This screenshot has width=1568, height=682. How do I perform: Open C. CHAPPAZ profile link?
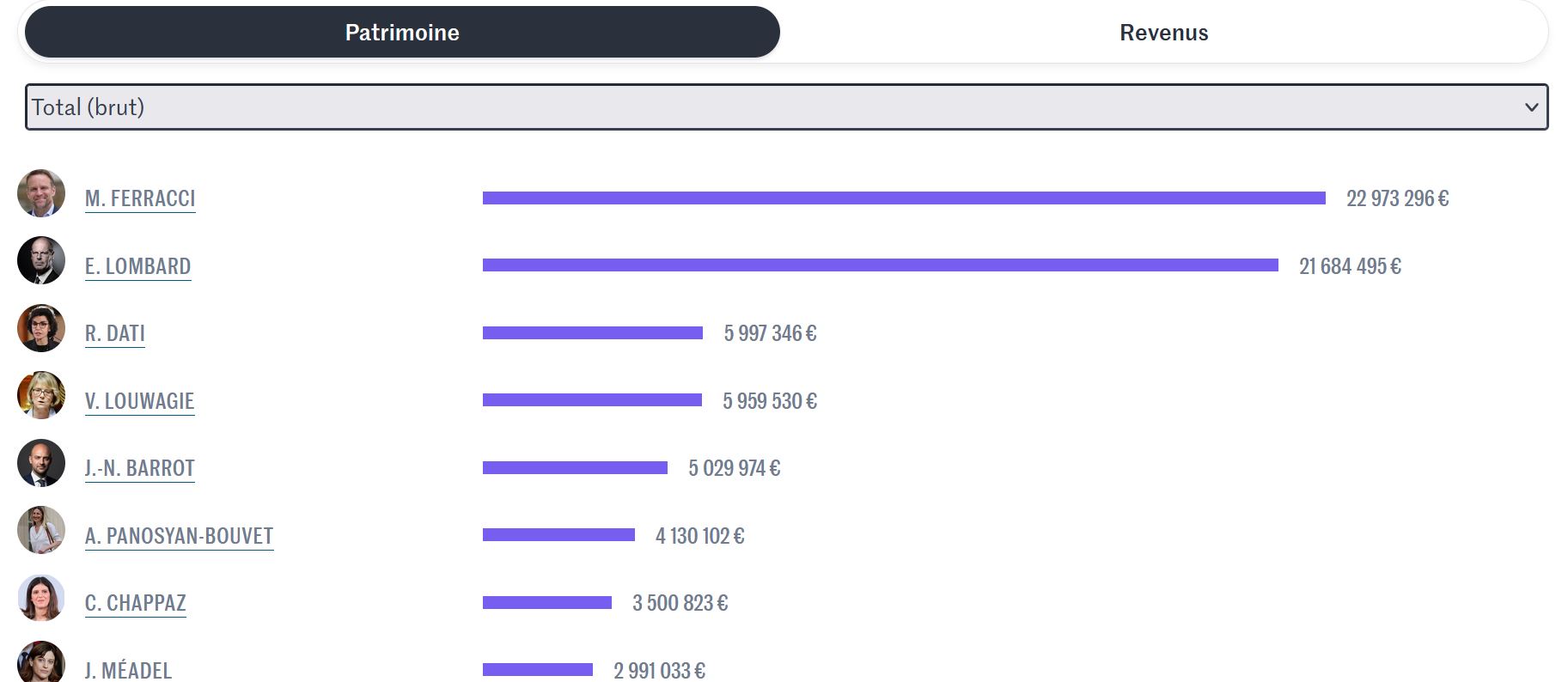[135, 603]
